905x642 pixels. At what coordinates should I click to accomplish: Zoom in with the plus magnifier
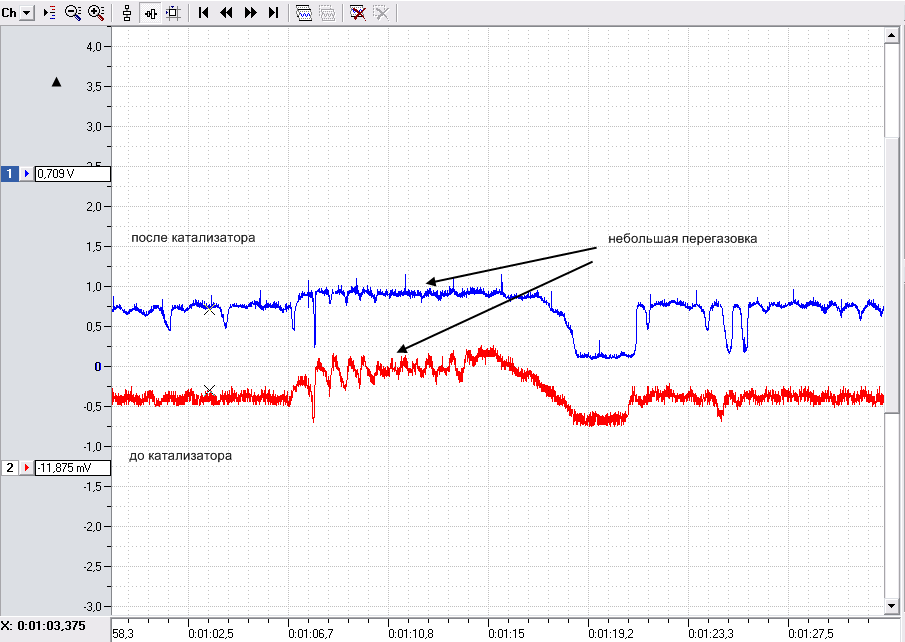[96, 13]
